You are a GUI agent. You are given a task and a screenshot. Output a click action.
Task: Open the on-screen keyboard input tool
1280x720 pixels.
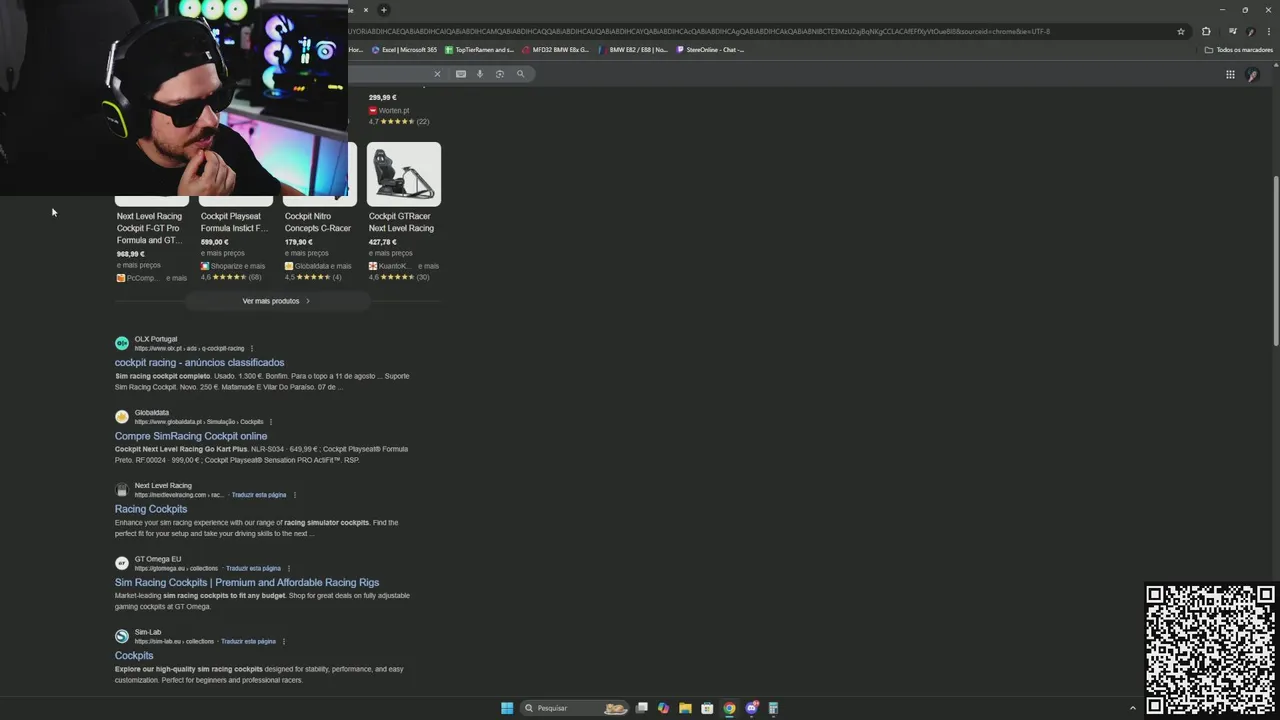461,74
